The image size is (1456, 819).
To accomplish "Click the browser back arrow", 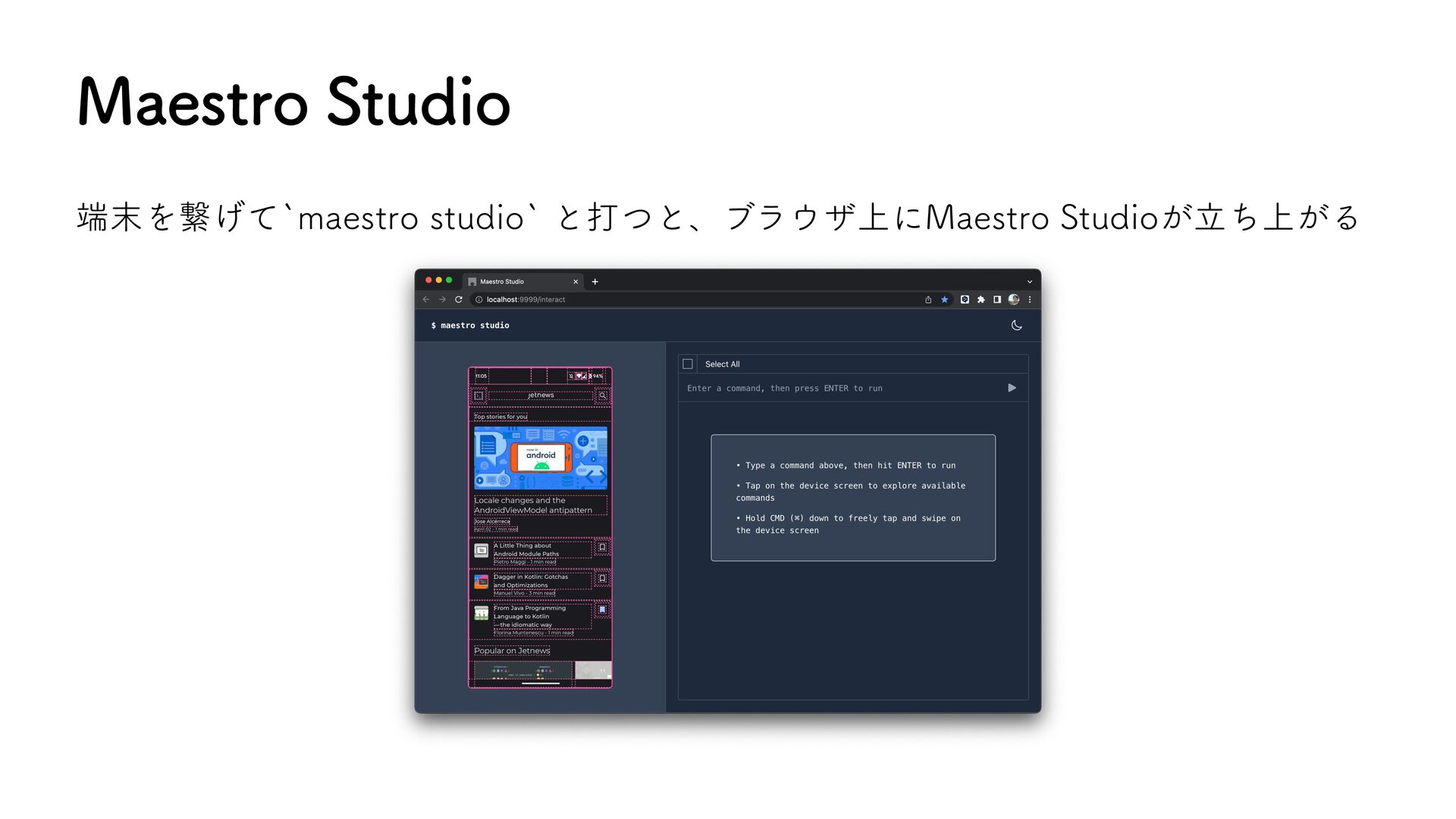I will 426,300.
